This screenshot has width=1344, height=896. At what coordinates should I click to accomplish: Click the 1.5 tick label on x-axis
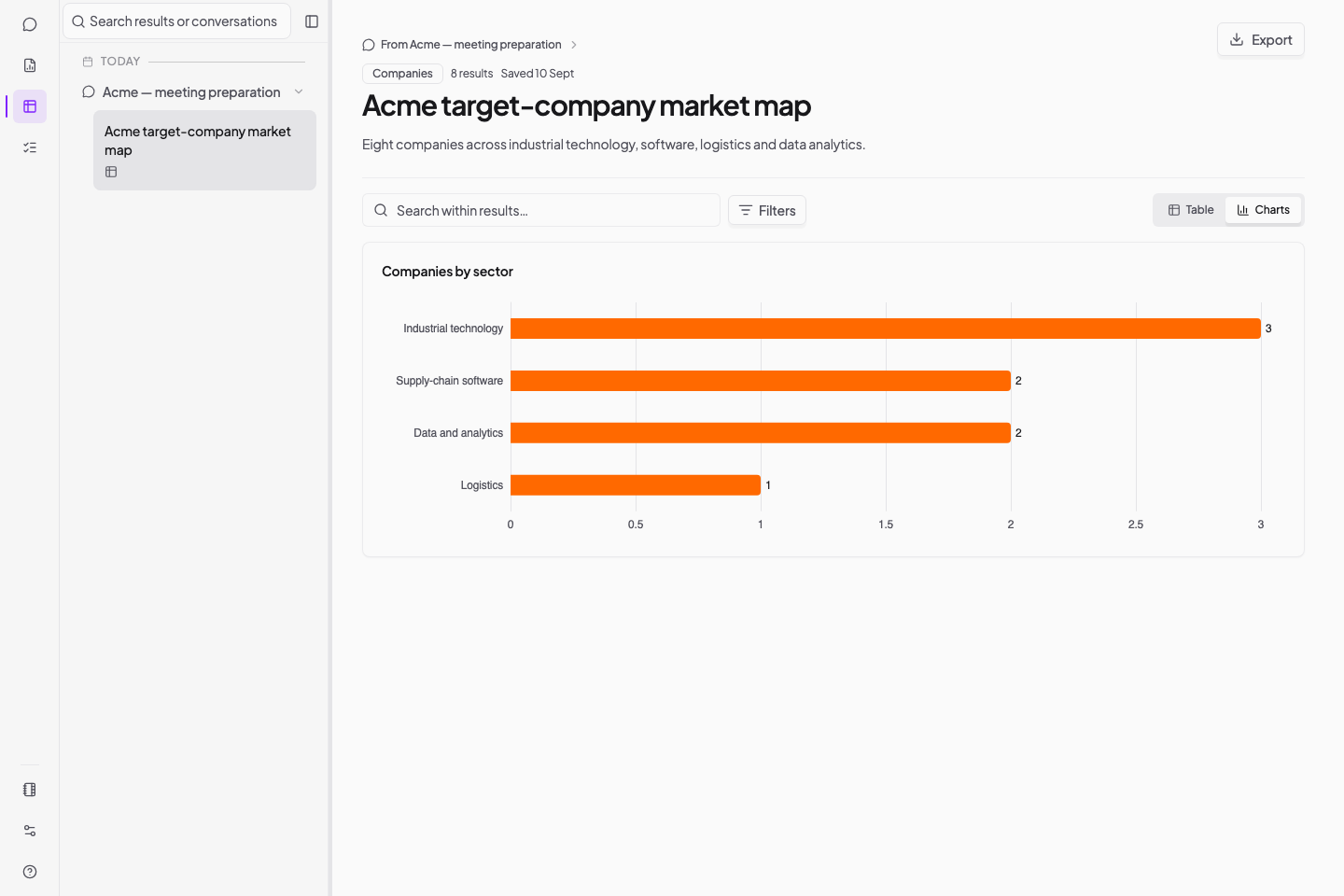tap(886, 525)
